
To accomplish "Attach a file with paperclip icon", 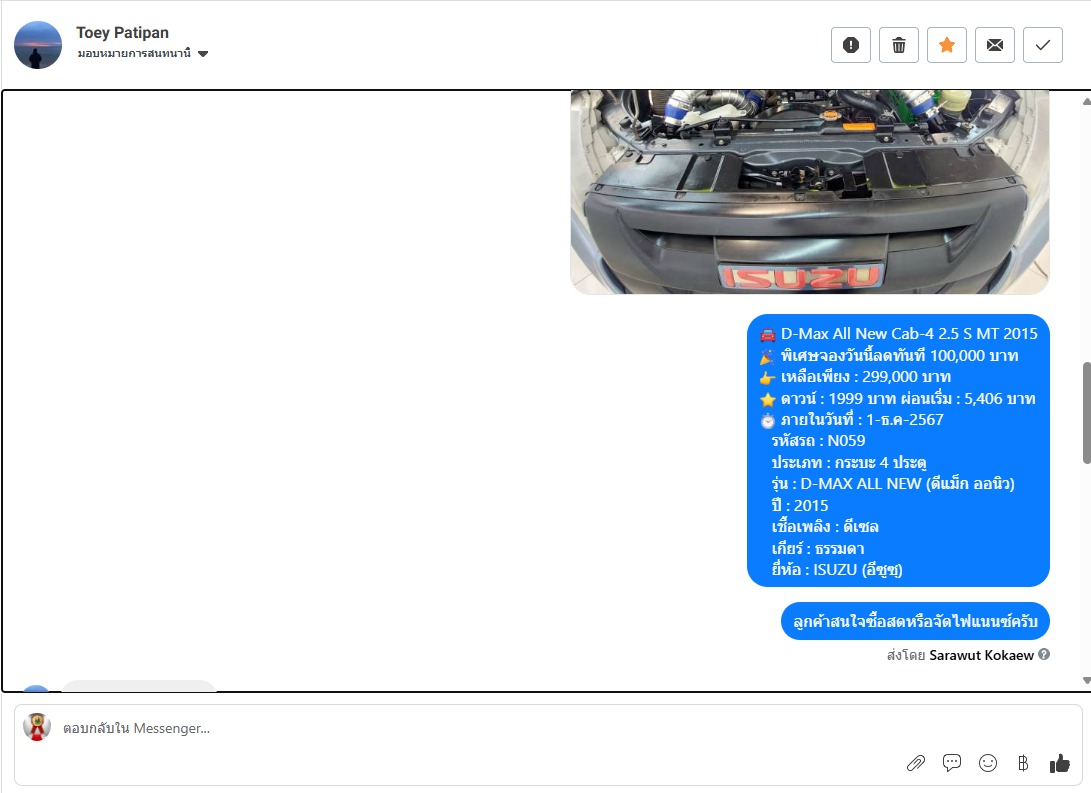I will tap(916, 763).
